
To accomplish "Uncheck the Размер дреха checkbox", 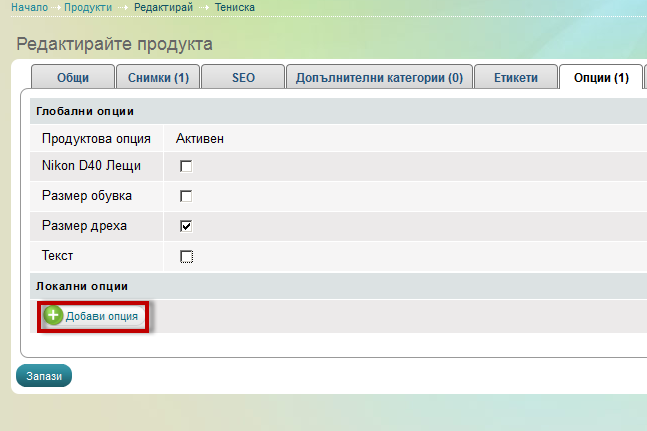I will tap(186, 226).
